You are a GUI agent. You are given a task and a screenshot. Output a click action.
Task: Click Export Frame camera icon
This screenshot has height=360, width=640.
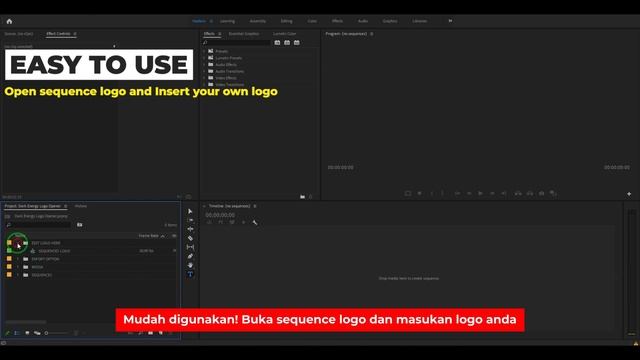[542, 193]
